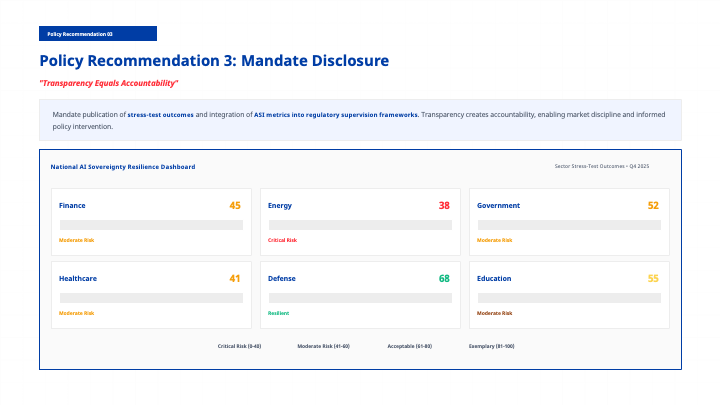Viewport: 720px width, 405px height.
Task: Click the Sector Stress-Test Outcomes Q4 2025 label
Action: coord(601,166)
